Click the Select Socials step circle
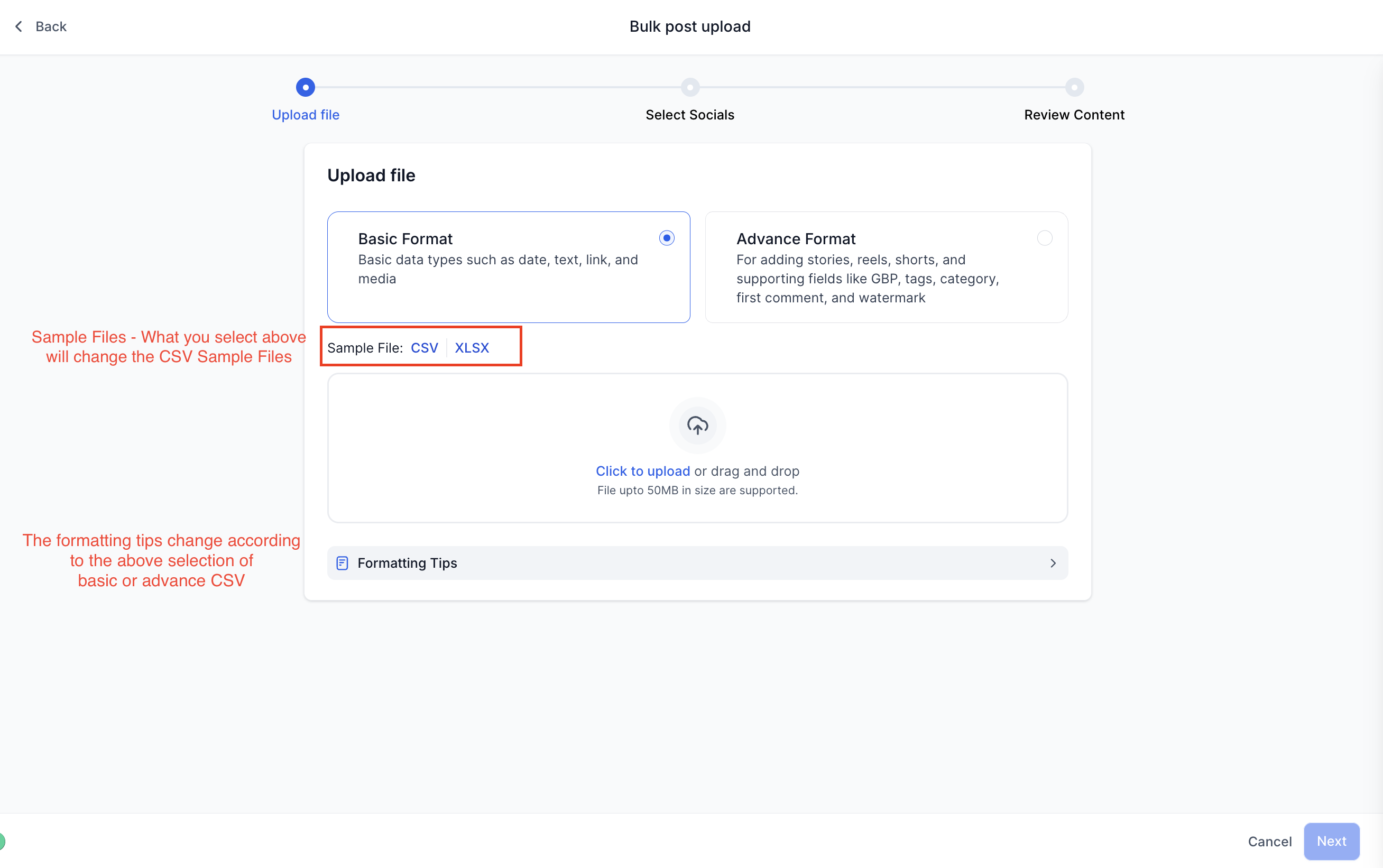The image size is (1383, 868). [x=689, y=87]
